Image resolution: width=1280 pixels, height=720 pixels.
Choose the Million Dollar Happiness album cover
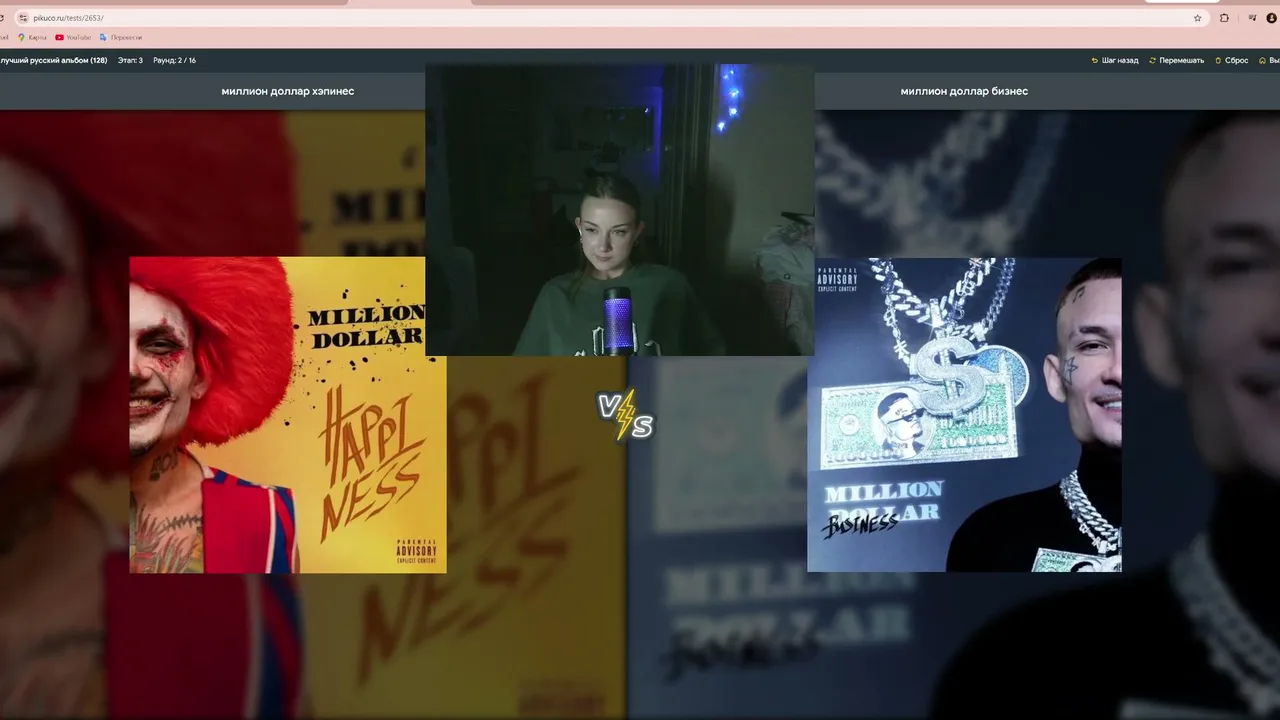pyautogui.click(x=287, y=415)
